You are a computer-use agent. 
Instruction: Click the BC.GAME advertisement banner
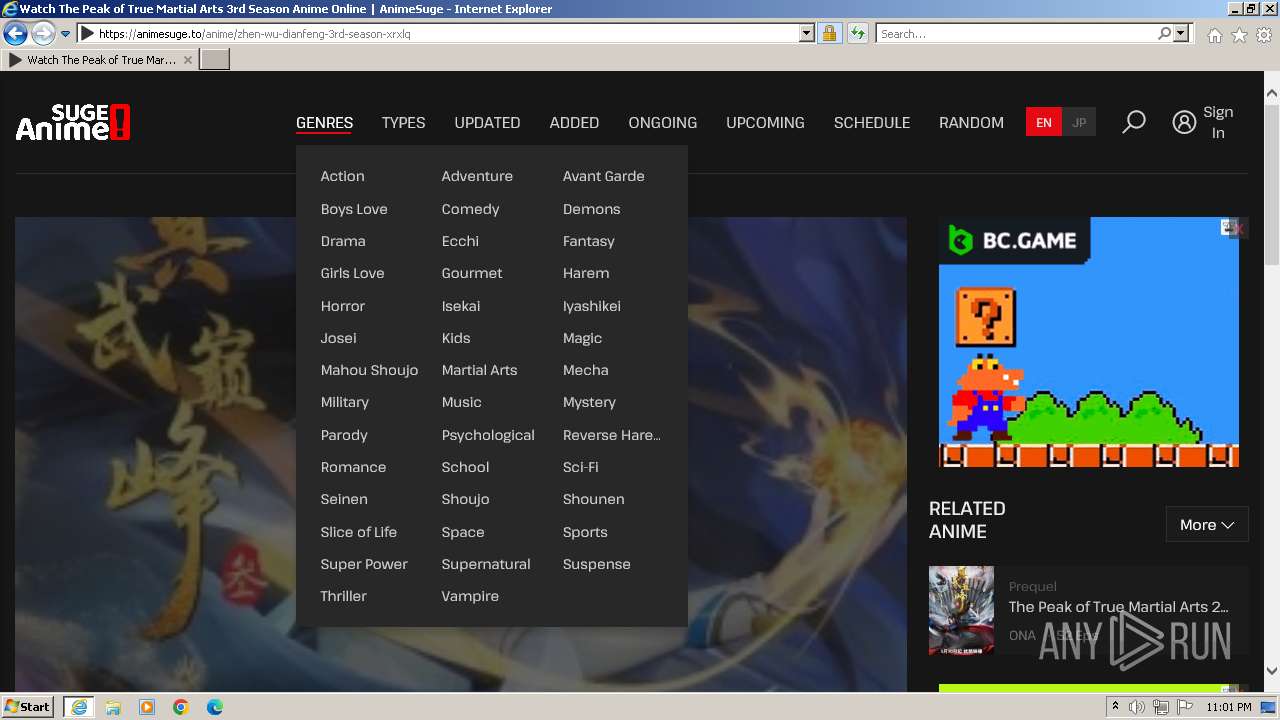(1088, 342)
